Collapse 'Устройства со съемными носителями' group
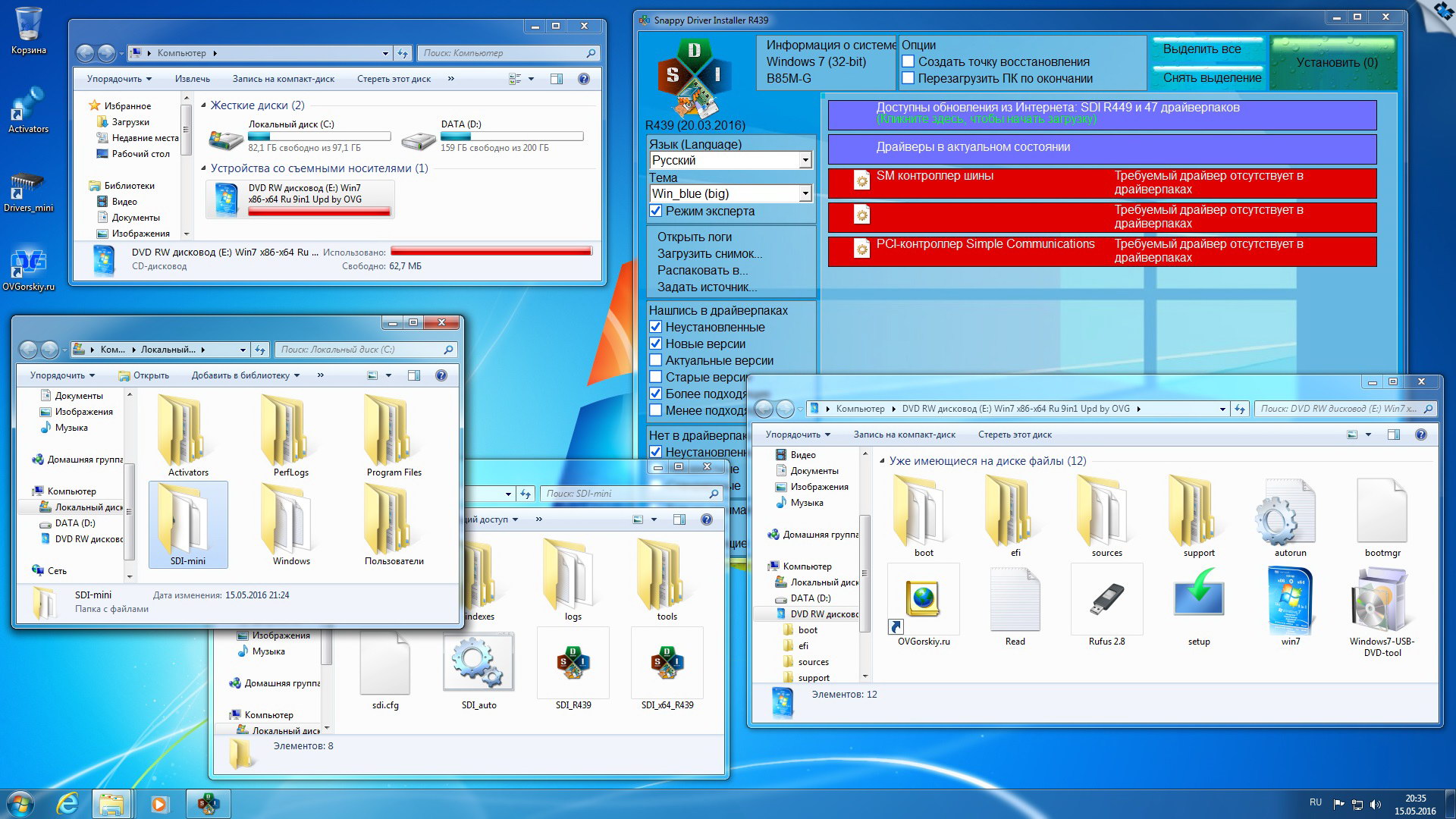Viewport: 1456px width, 819px height. (203, 168)
